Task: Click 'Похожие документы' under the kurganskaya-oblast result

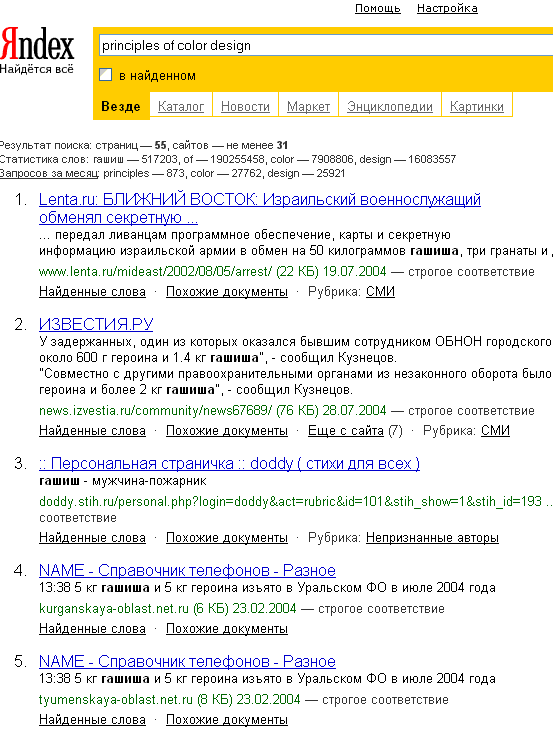Action: (x=227, y=629)
